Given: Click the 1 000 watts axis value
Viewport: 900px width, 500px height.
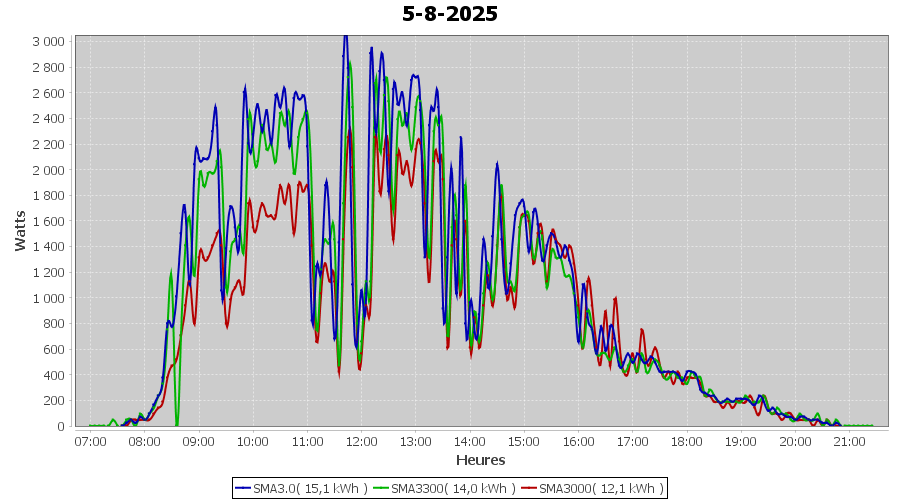Looking at the screenshot, I should (48, 298).
